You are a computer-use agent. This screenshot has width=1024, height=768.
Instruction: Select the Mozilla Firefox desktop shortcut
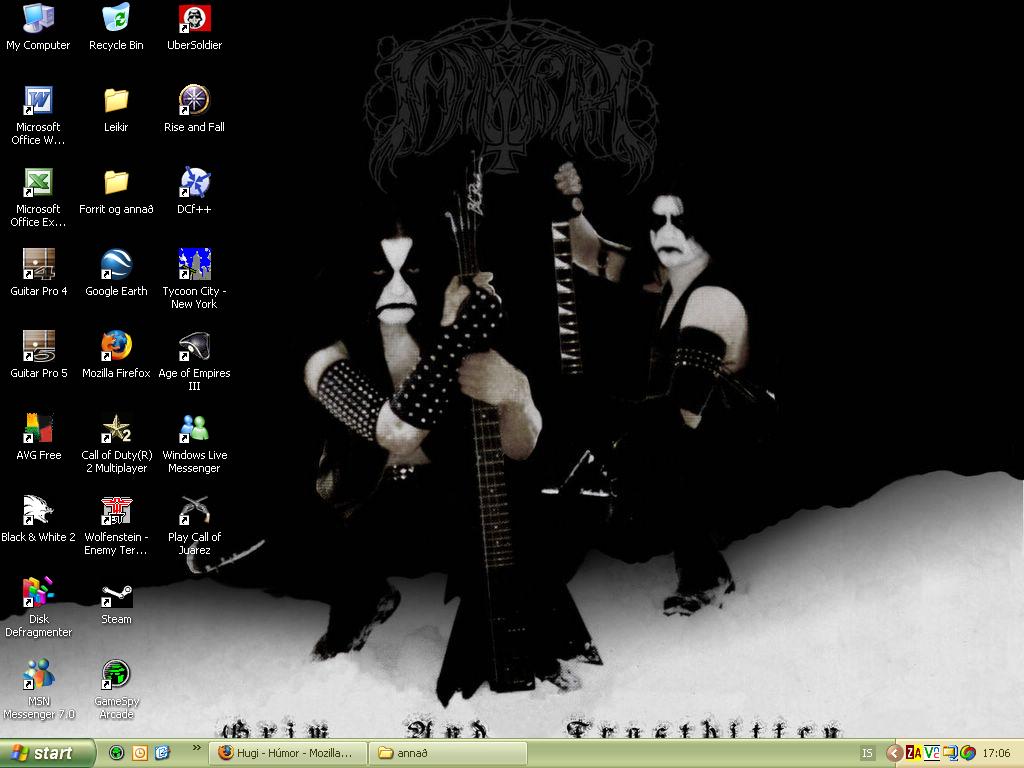116,356
